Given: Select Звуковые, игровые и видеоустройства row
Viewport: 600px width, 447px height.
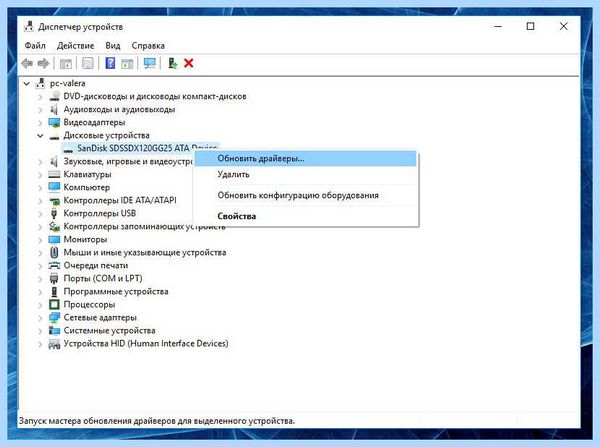Looking at the screenshot, I should click(x=128, y=162).
